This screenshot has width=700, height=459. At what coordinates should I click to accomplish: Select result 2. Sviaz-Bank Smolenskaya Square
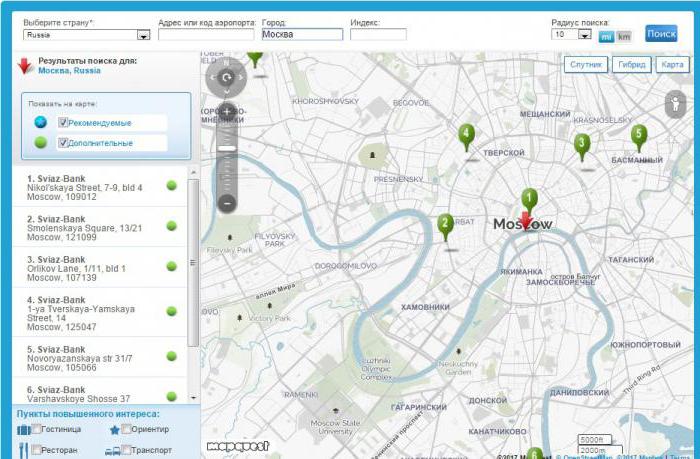point(100,227)
